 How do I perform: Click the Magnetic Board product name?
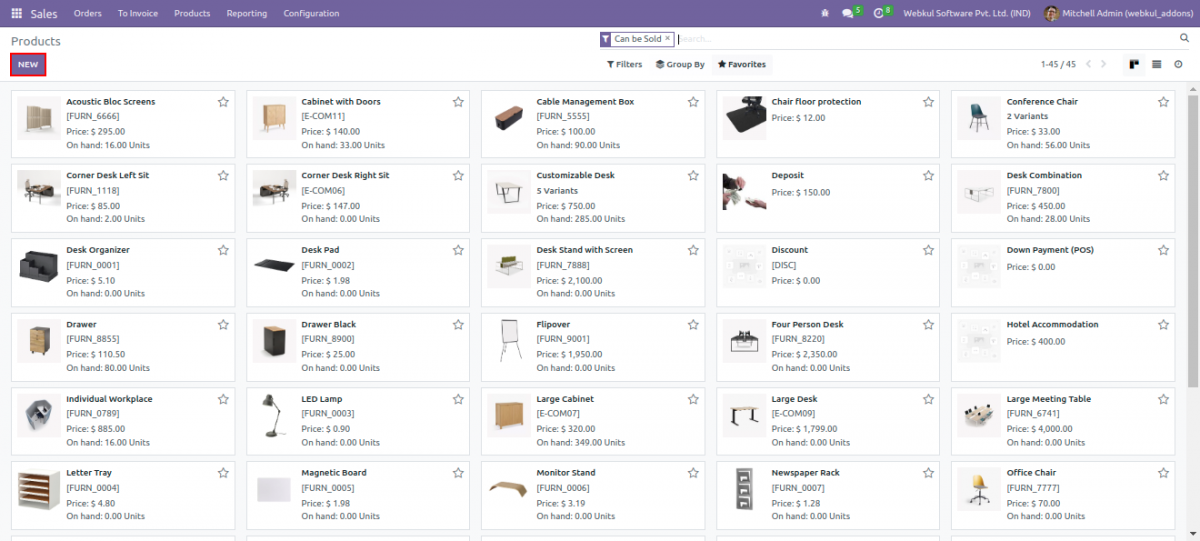(x=334, y=473)
